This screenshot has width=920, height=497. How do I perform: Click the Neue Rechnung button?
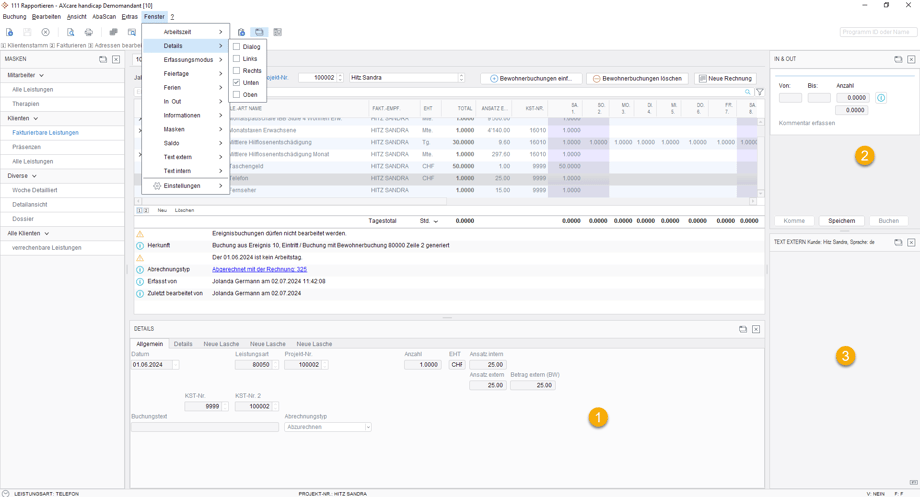[x=725, y=79]
